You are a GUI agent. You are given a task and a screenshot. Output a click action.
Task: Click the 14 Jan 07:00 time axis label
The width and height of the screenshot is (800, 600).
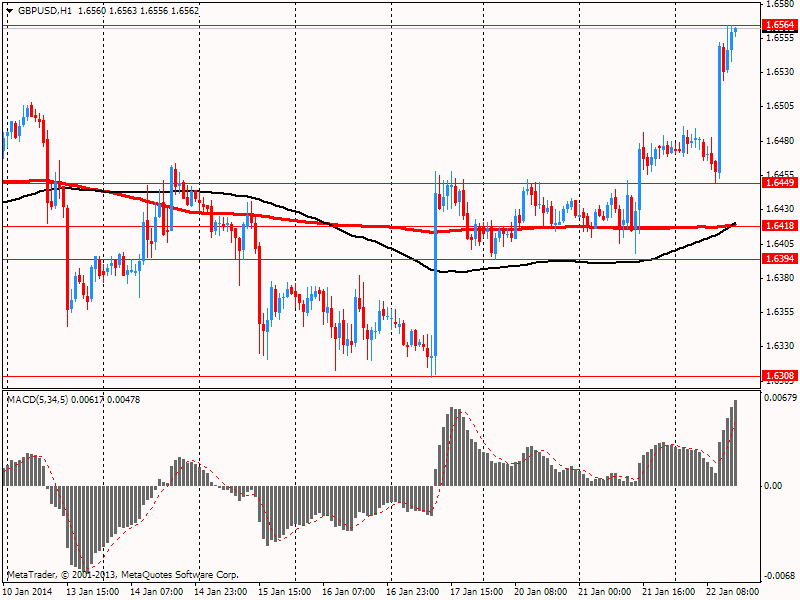[157, 592]
